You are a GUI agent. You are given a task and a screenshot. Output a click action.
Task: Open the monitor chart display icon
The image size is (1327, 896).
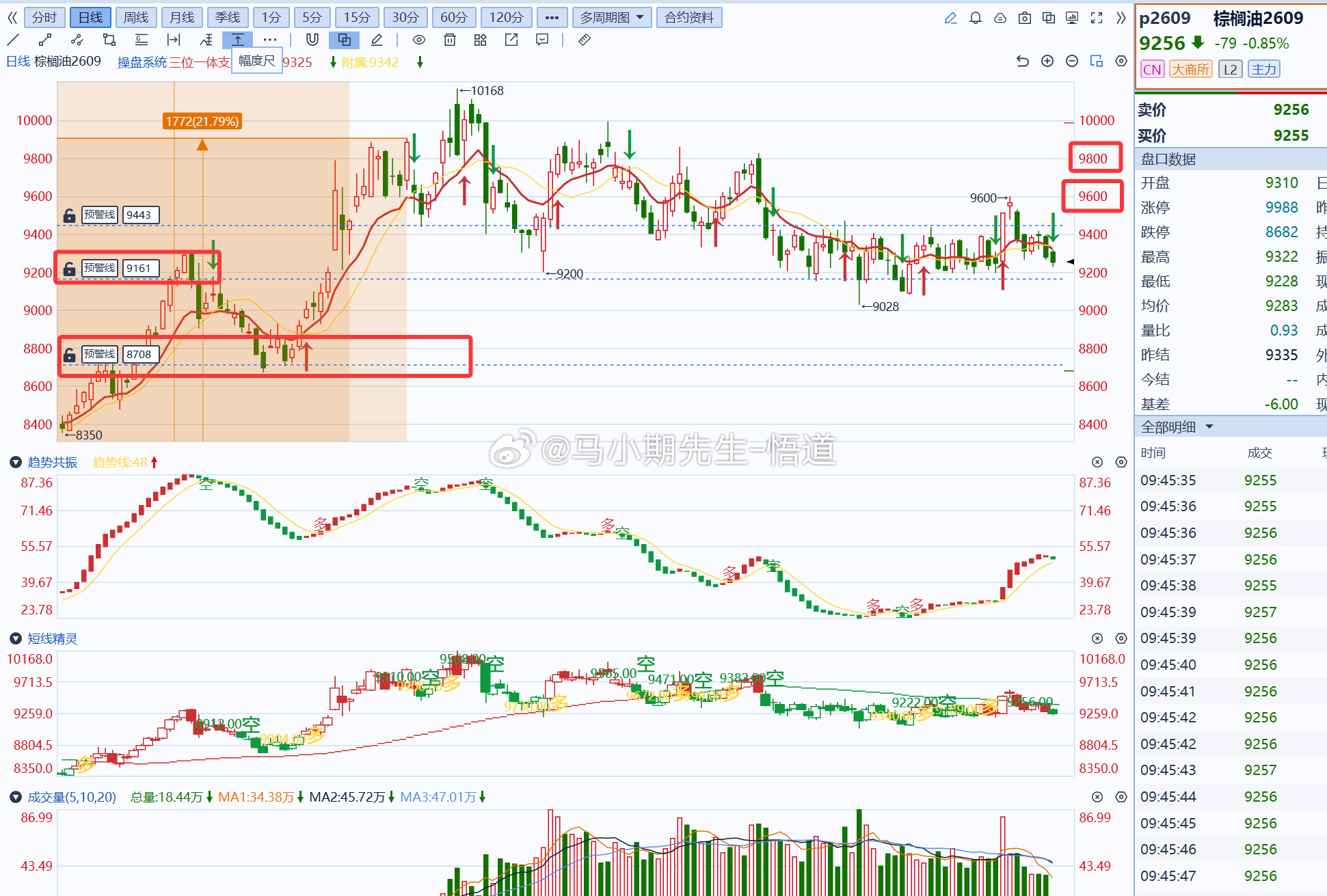1072,18
